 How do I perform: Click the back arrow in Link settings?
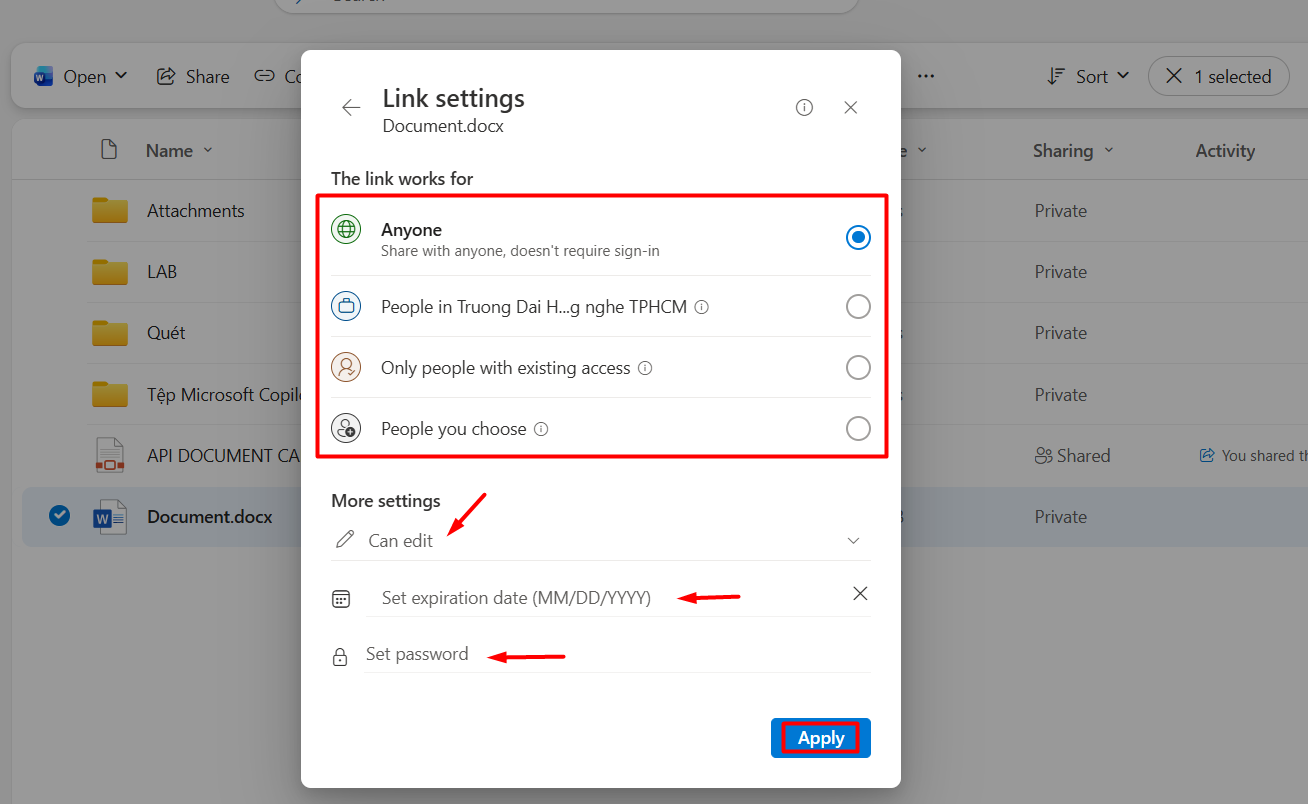point(351,108)
